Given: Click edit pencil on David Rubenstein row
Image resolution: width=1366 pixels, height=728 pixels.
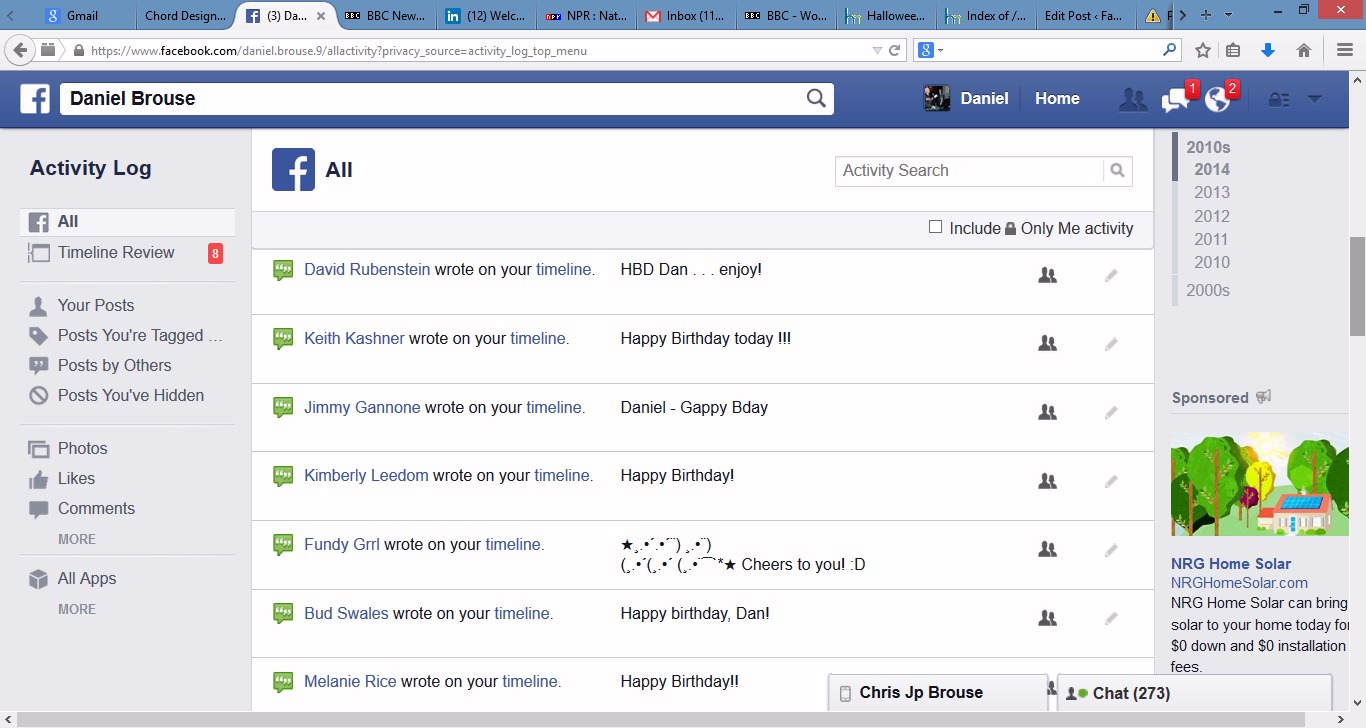Looking at the screenshot, I should 1111,275.
